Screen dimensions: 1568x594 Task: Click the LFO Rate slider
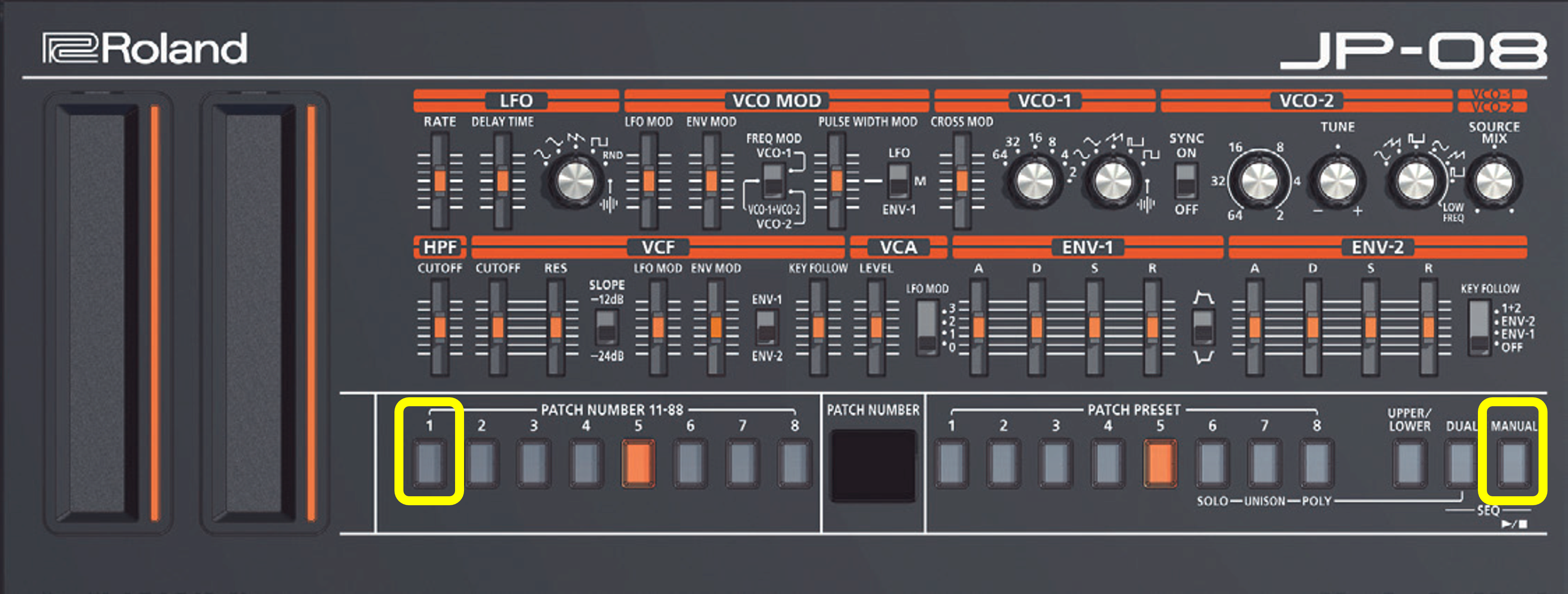coord(439,181)
